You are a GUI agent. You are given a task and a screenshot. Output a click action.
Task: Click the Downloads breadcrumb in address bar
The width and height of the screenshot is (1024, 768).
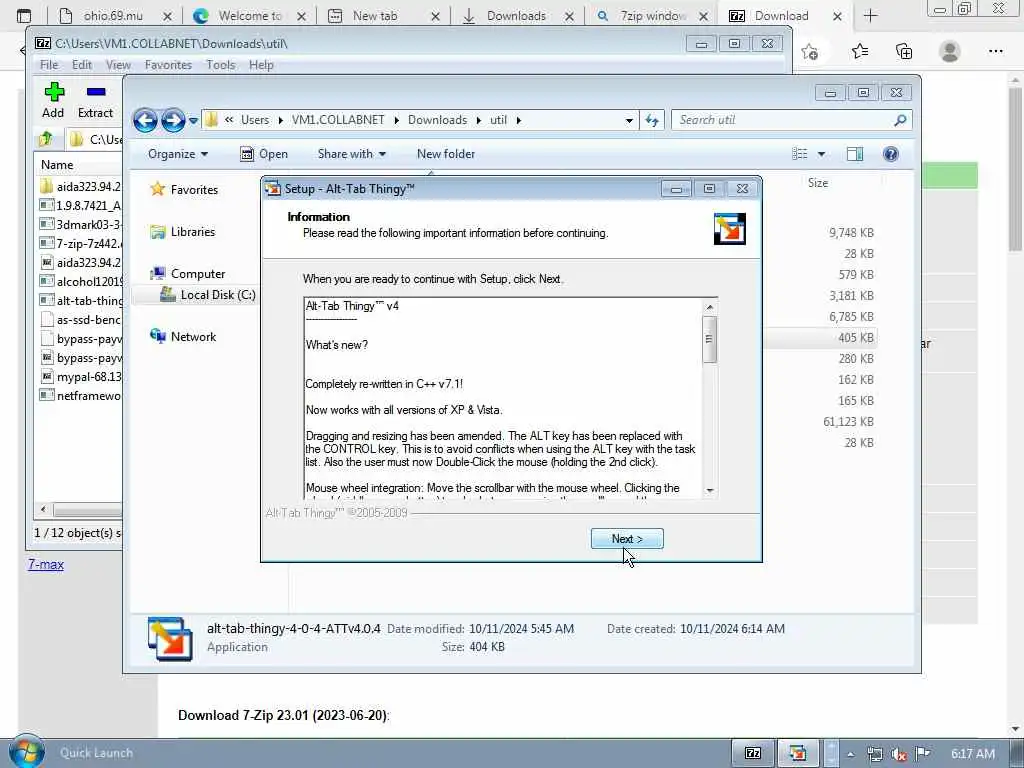pyautogui.click(x=437, y=120)
